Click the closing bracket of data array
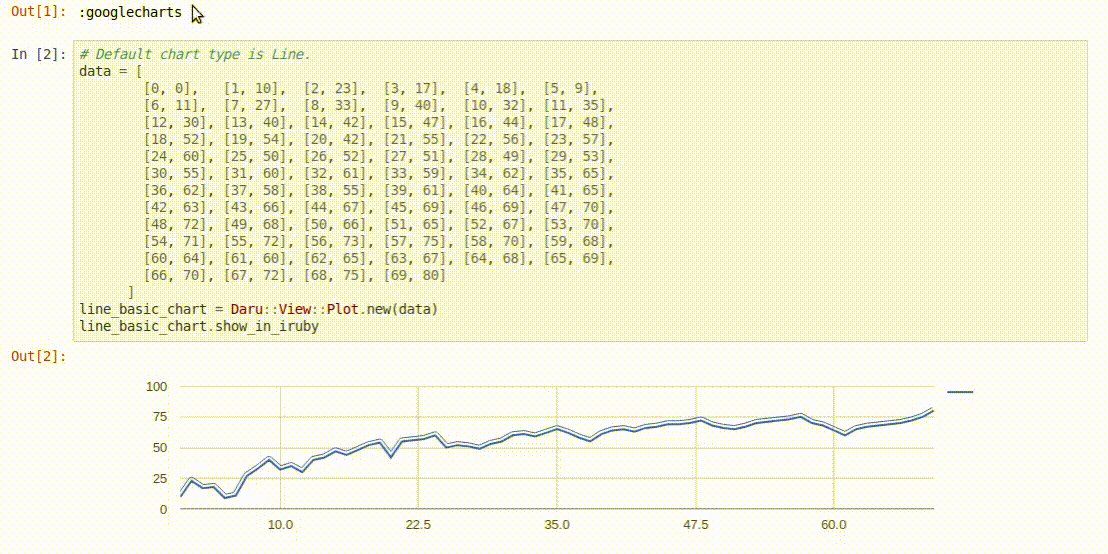Viewport: 1108px width, 554px height. pyautogui.click(x=130, y=293)
